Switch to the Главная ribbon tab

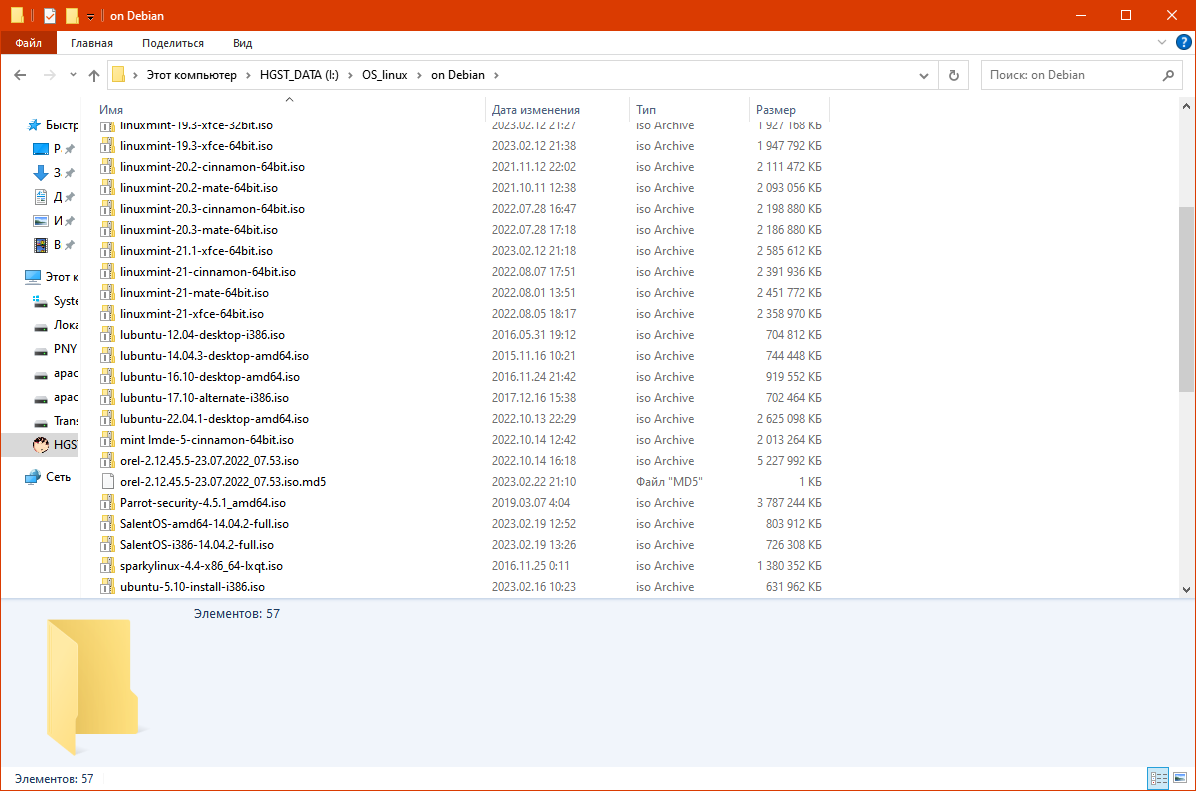[92, 43]
